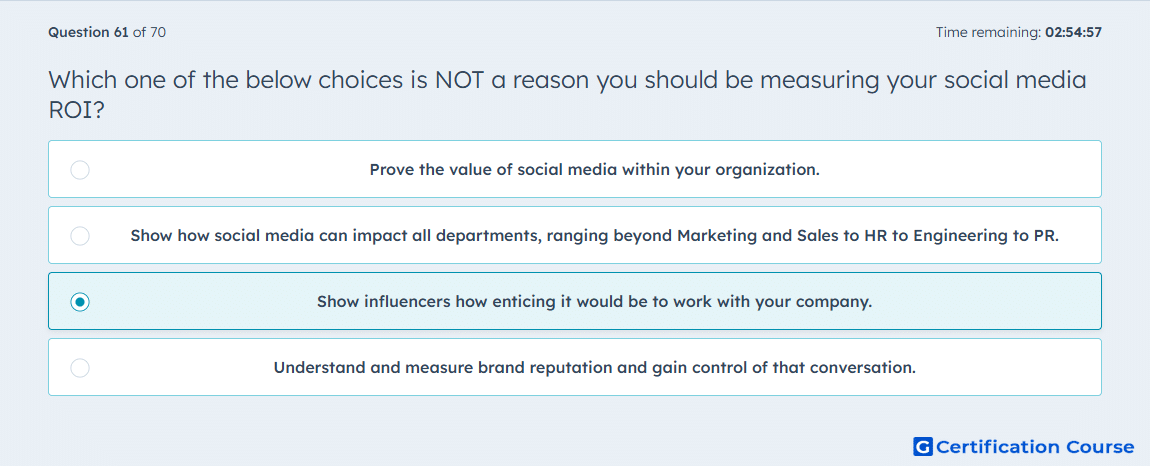Click the 02:54:57 countdown timer value

[x=1073, y=32]
